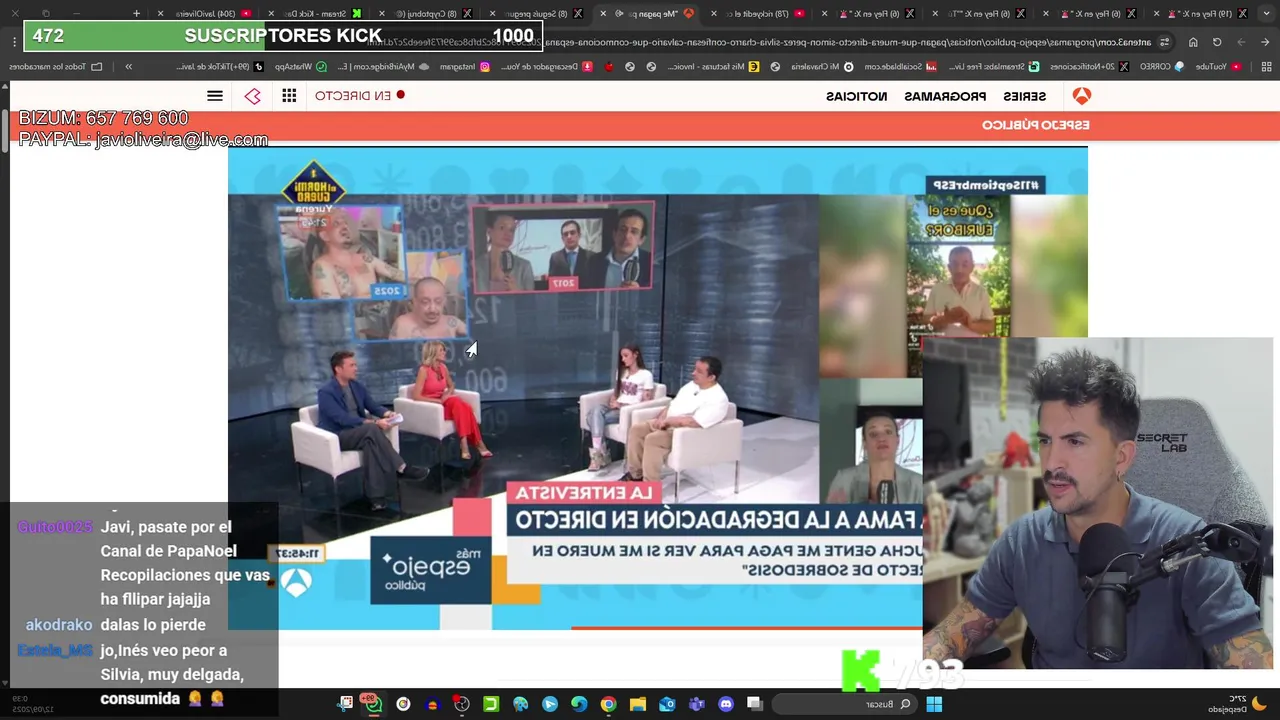Open EN DIRECTO live link
The image size is (1280, 720).
(360, 96)
